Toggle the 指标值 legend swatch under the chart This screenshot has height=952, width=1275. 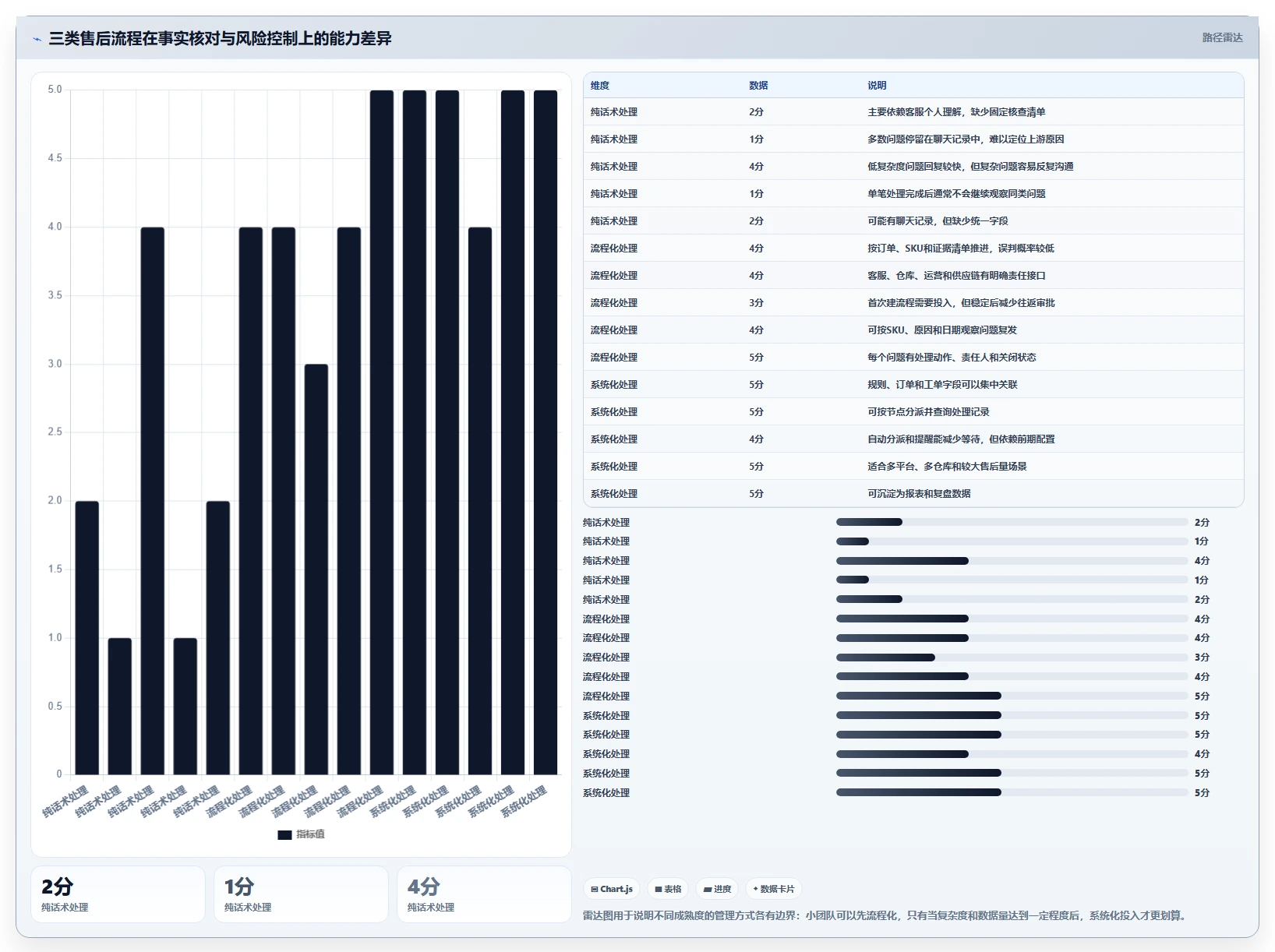point(284,834)
